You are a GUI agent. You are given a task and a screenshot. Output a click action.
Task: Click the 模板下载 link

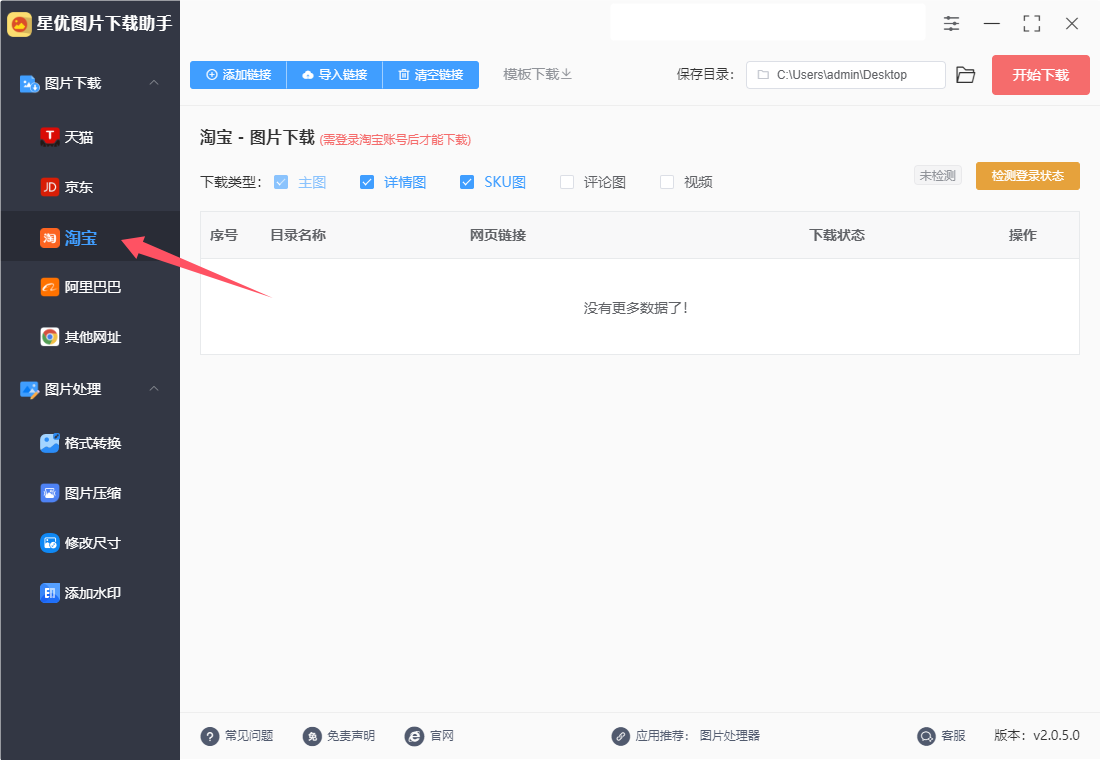pos(537,74)
